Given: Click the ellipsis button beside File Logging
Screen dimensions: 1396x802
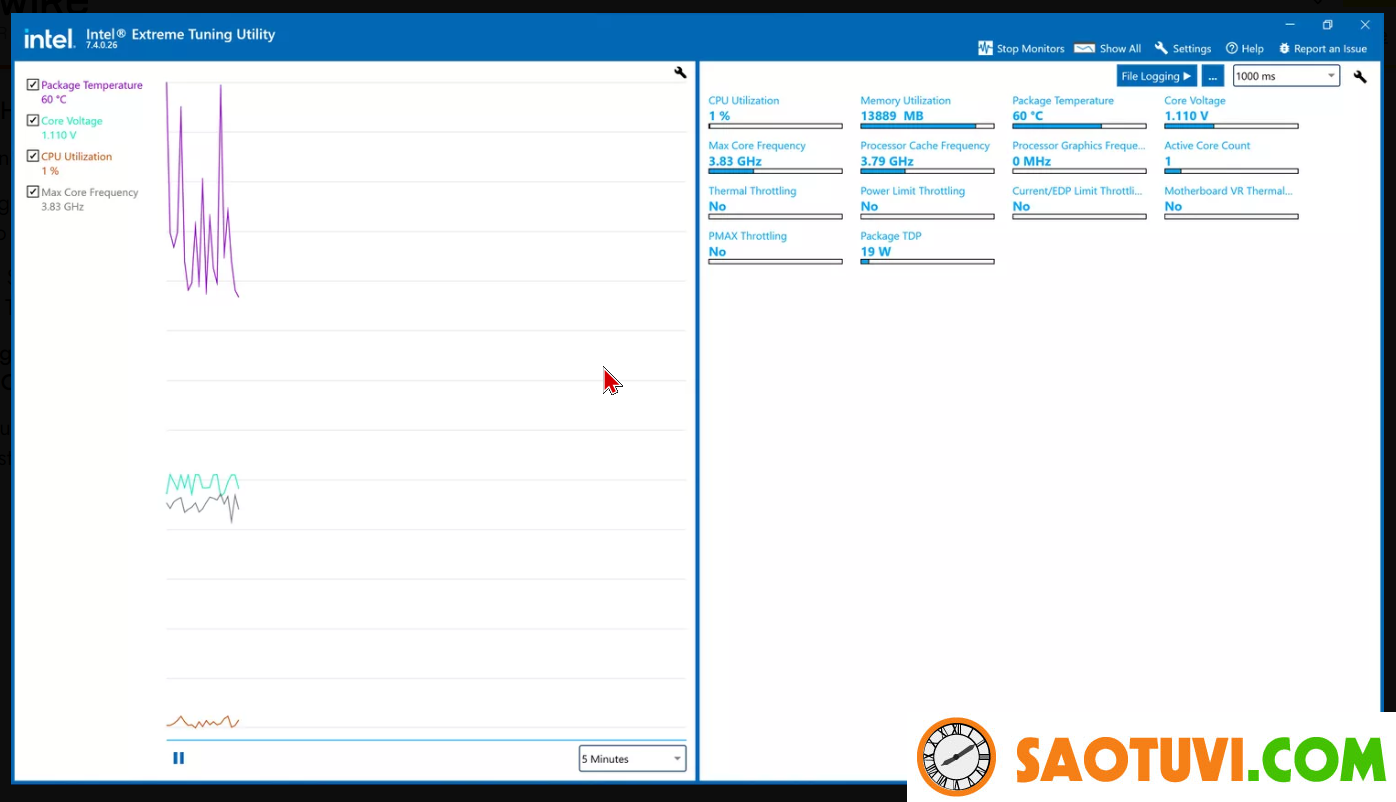Looking at the screenshot, I should (x=1212, y=76).
